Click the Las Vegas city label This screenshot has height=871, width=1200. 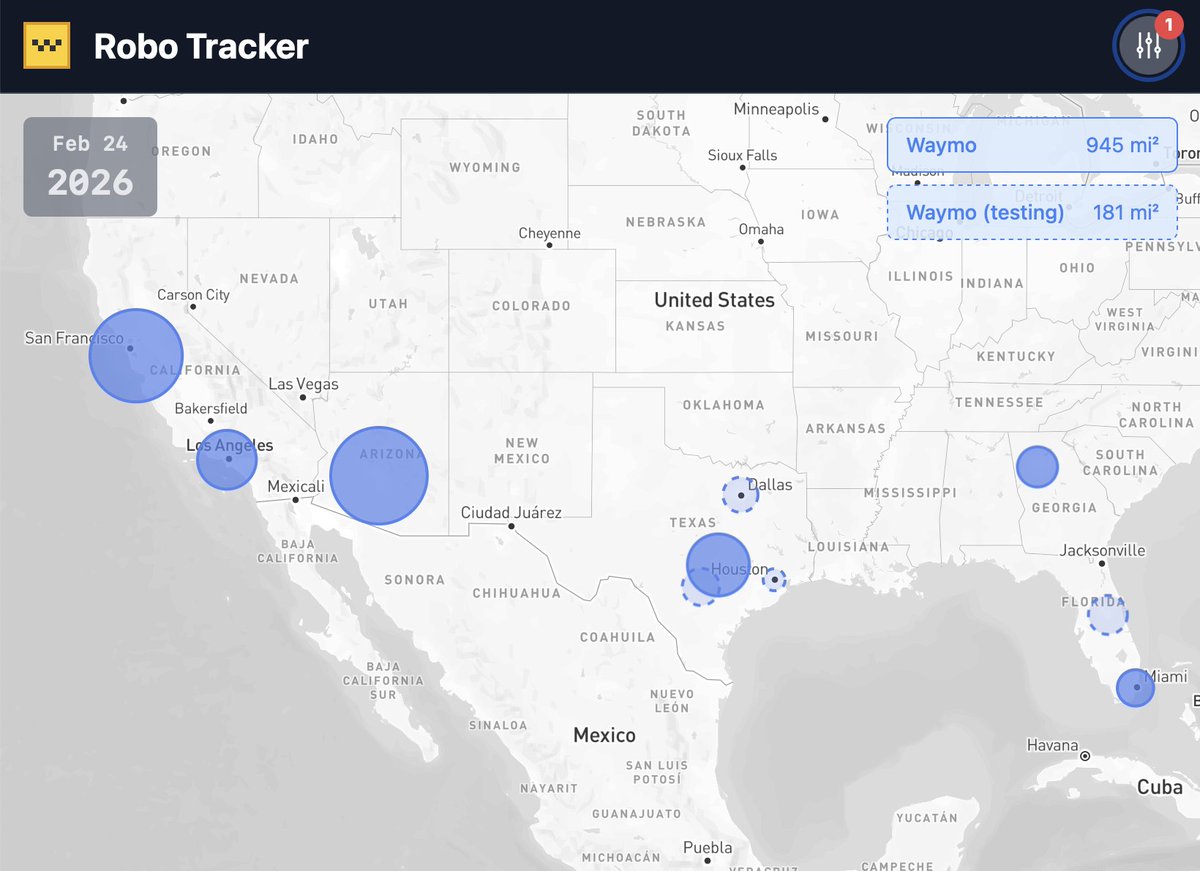pos(303,384)
